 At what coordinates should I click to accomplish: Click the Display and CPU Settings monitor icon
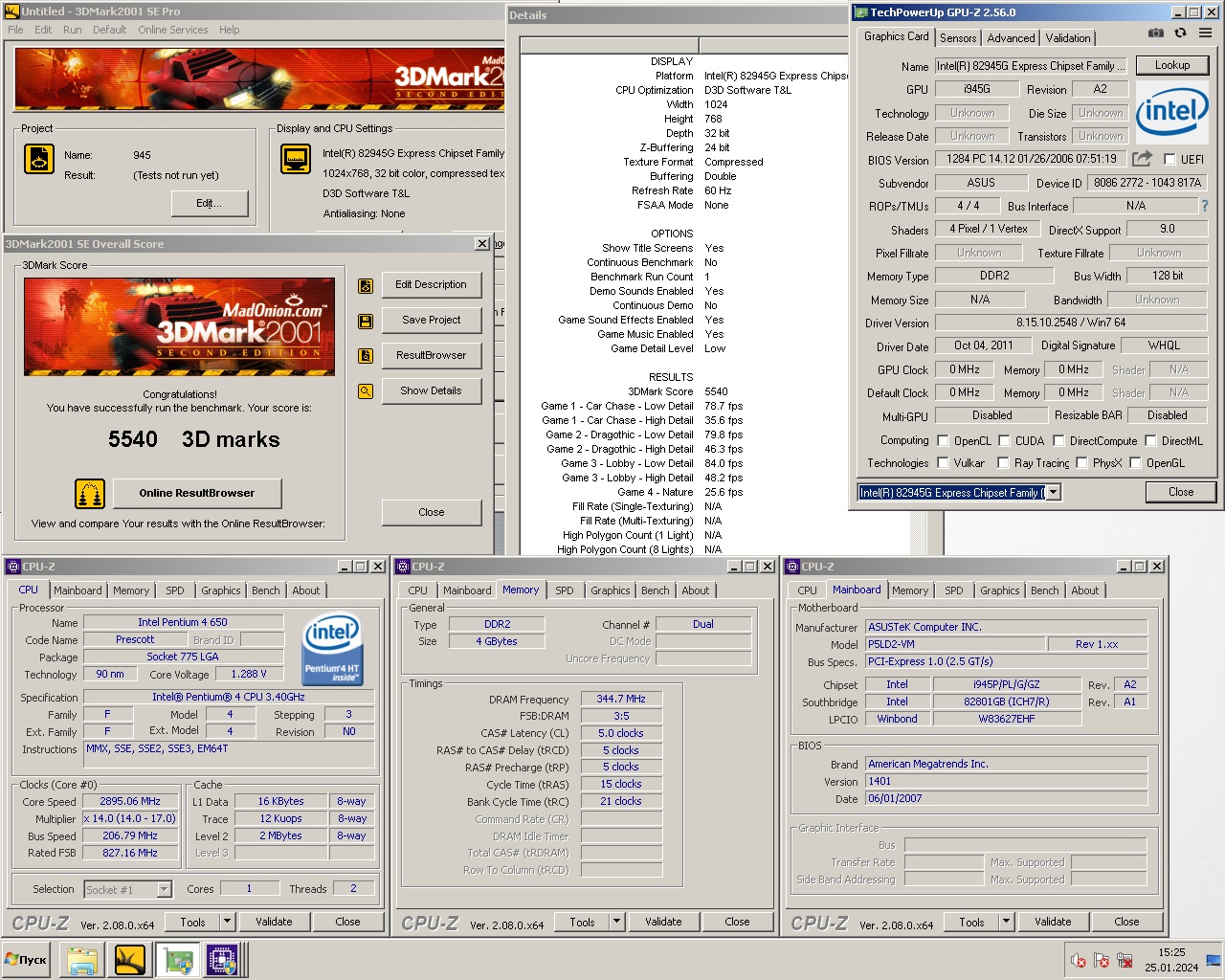tap(296, 159)
